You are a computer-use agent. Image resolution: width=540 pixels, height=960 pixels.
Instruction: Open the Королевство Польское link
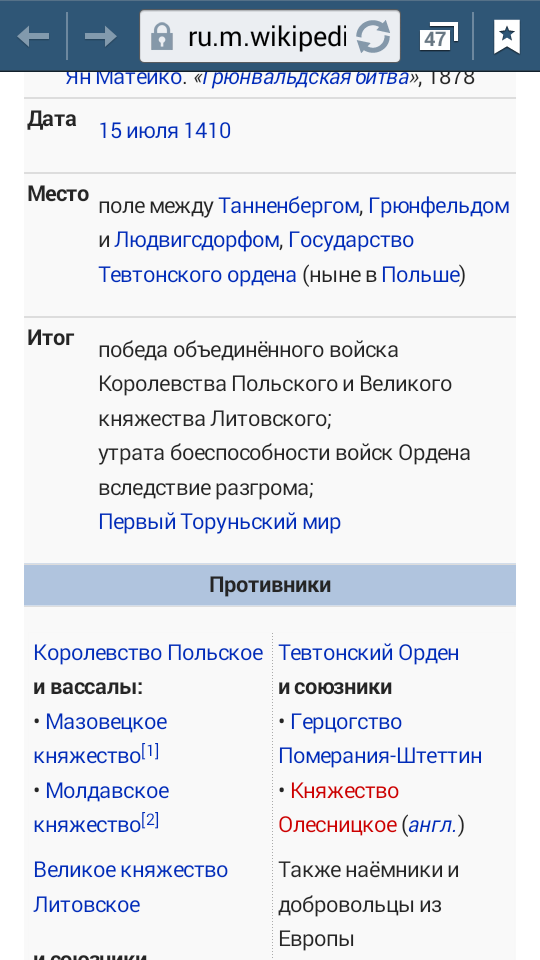click(x=148, y=653)
